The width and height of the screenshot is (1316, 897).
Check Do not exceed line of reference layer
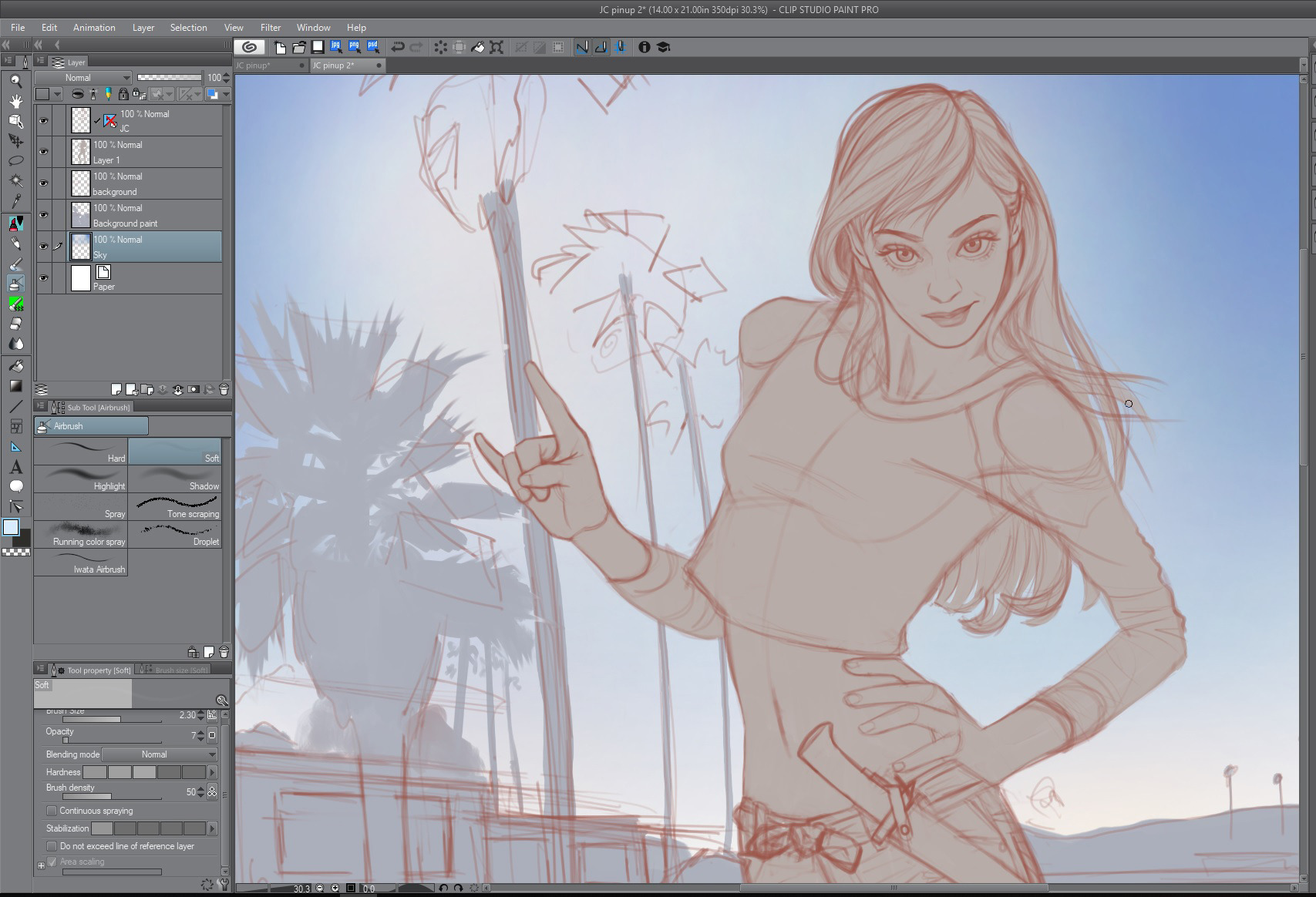tap(52, 846)
